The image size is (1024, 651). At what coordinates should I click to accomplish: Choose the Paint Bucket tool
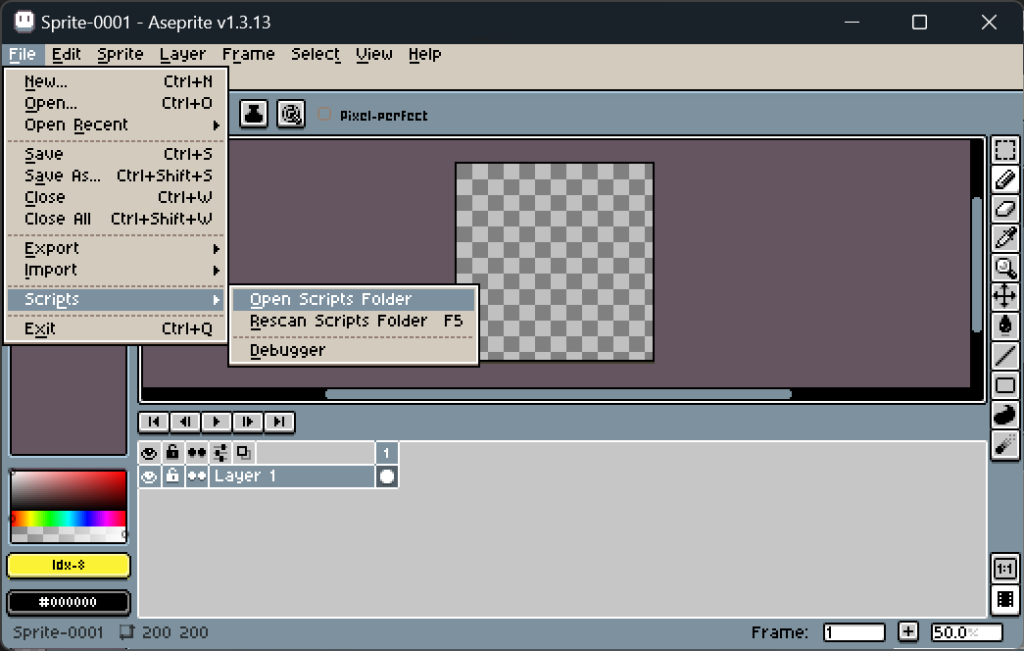click(x=1005, y=325)
